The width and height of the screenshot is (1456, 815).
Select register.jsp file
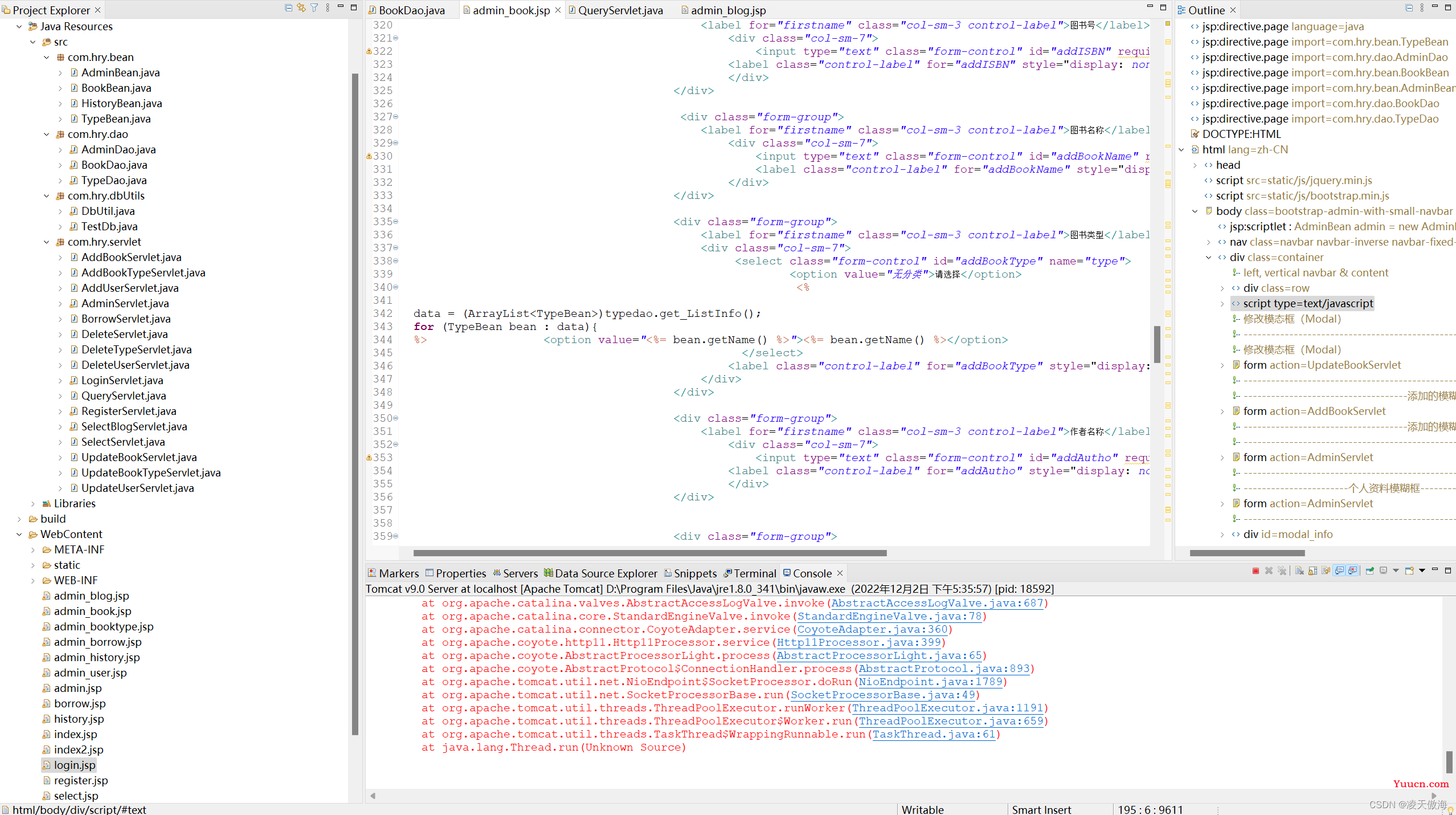coord(80,780)
